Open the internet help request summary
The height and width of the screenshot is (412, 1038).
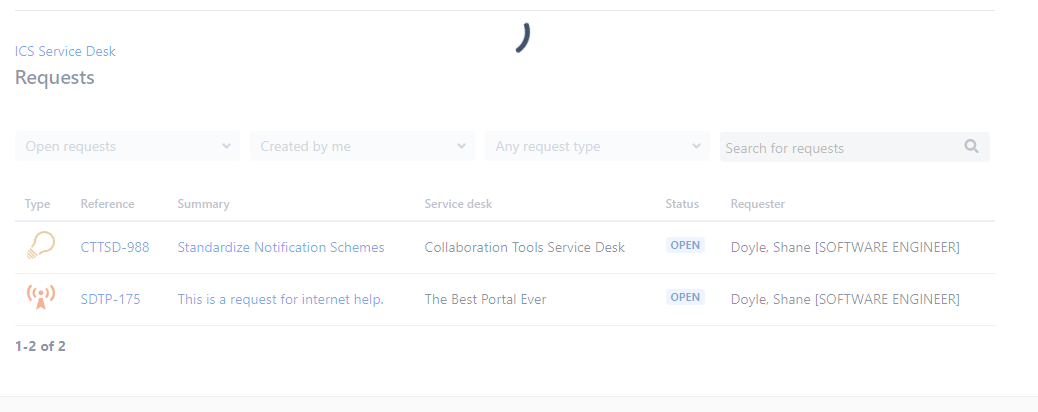281,299
